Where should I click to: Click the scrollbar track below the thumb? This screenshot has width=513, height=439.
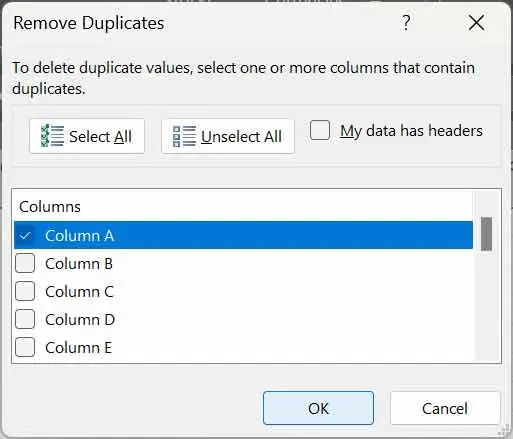(x=486, y=305)
